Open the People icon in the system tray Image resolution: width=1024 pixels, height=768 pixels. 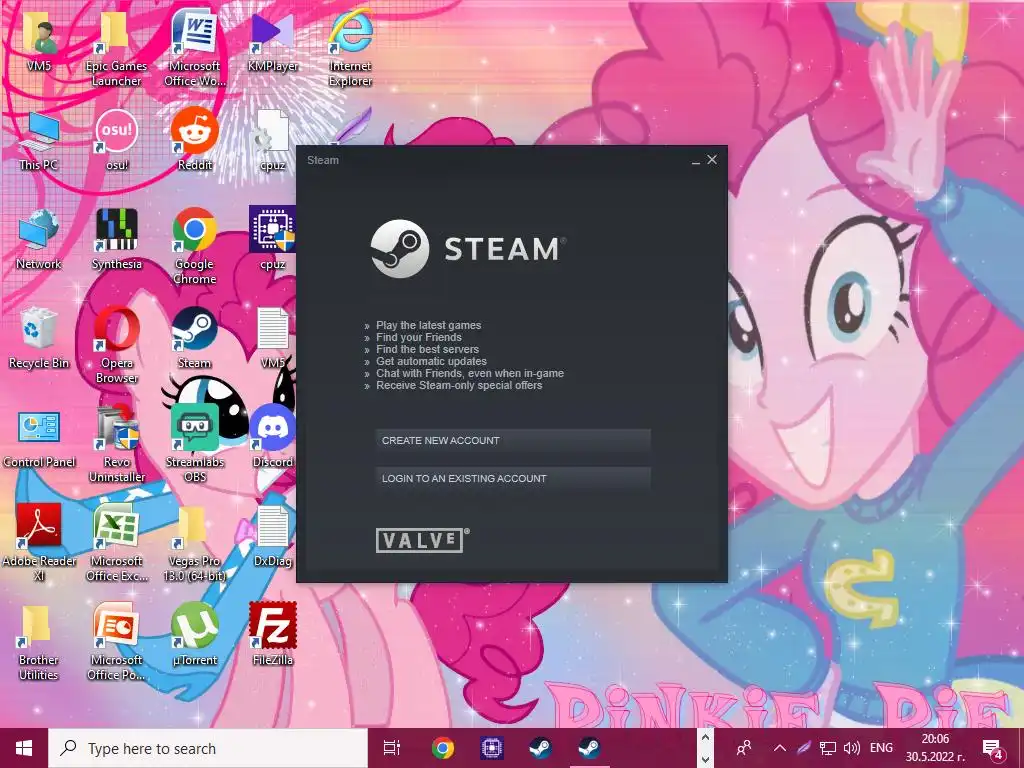tap(743, 748)
